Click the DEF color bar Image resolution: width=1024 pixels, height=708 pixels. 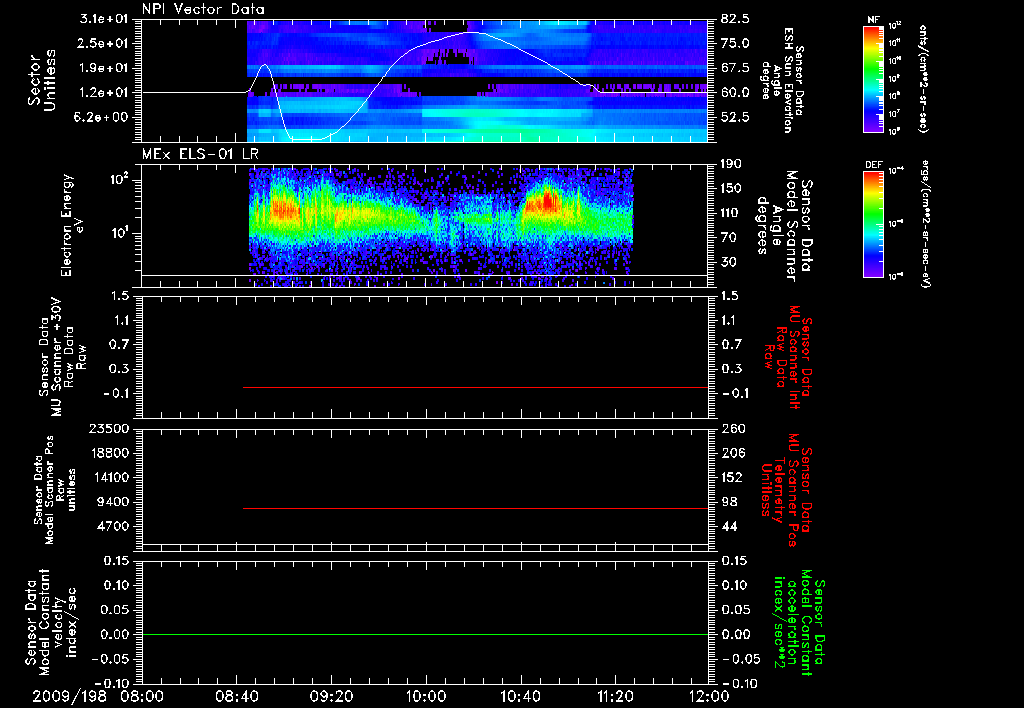click(x=874, y=223)
